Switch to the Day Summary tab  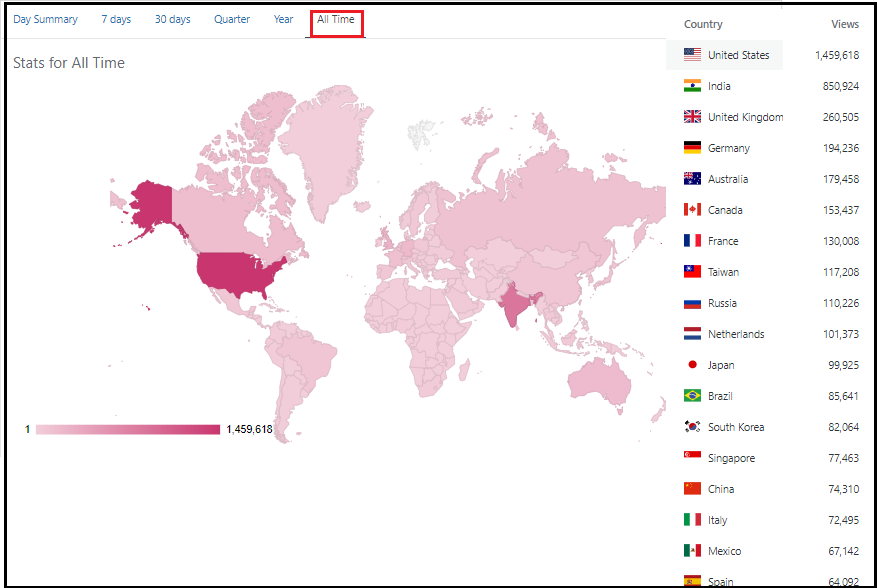click(x=45, y=20)
